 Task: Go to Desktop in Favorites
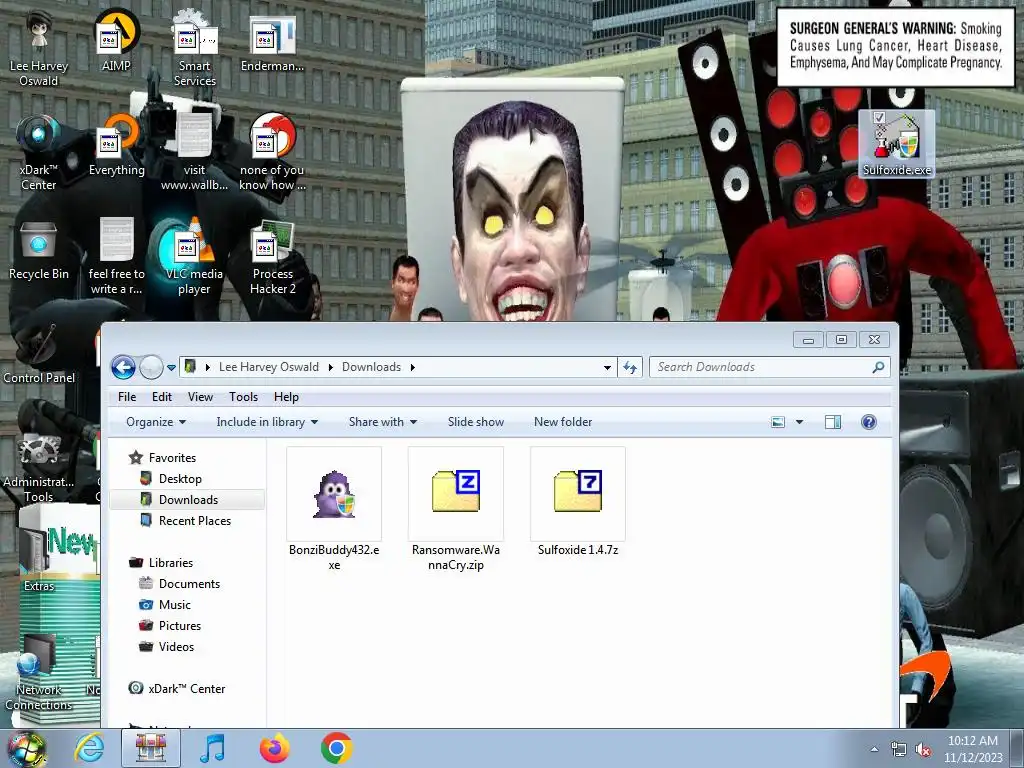(x=180, y=479)
